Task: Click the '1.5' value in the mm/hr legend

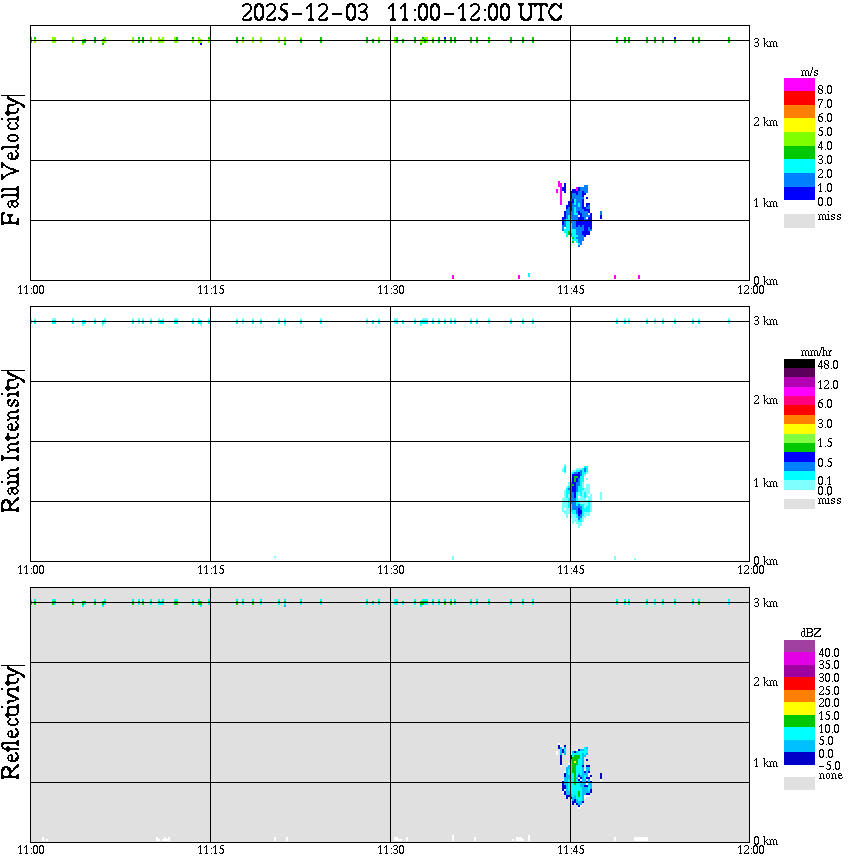Action: (825, 443)
